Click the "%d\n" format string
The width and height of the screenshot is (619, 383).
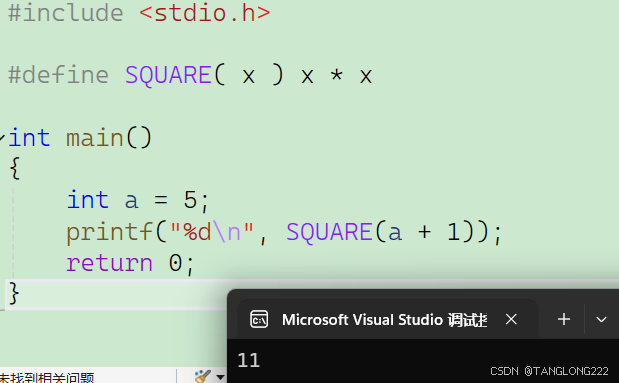click(212, 232)
